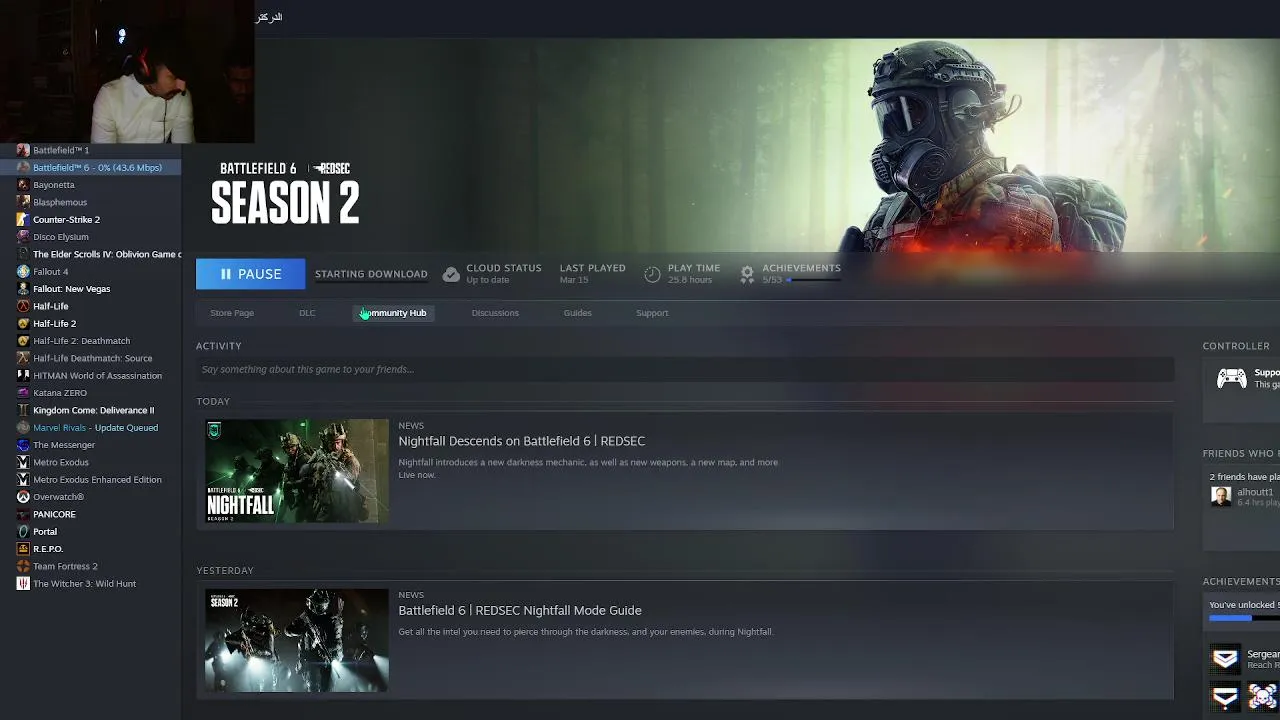
Task: Click the activity status input field
Action: pyautogui.click(x=685, y=369)
